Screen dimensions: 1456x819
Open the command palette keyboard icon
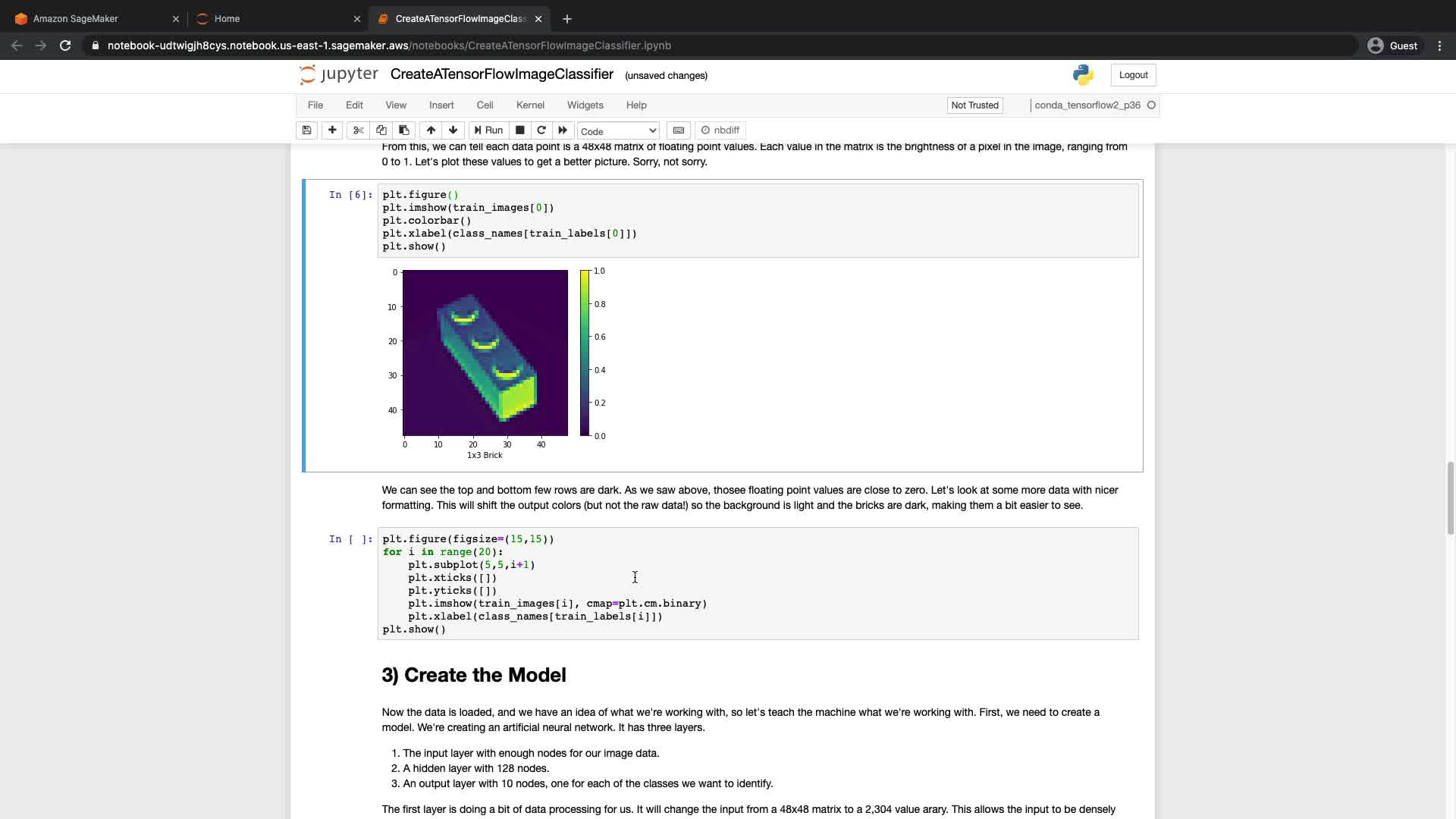pyautogui.click(x=679, y=130)
